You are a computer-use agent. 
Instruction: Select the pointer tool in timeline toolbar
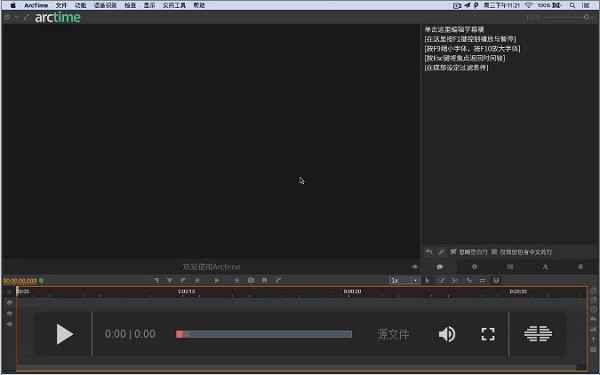click(427, 280)
